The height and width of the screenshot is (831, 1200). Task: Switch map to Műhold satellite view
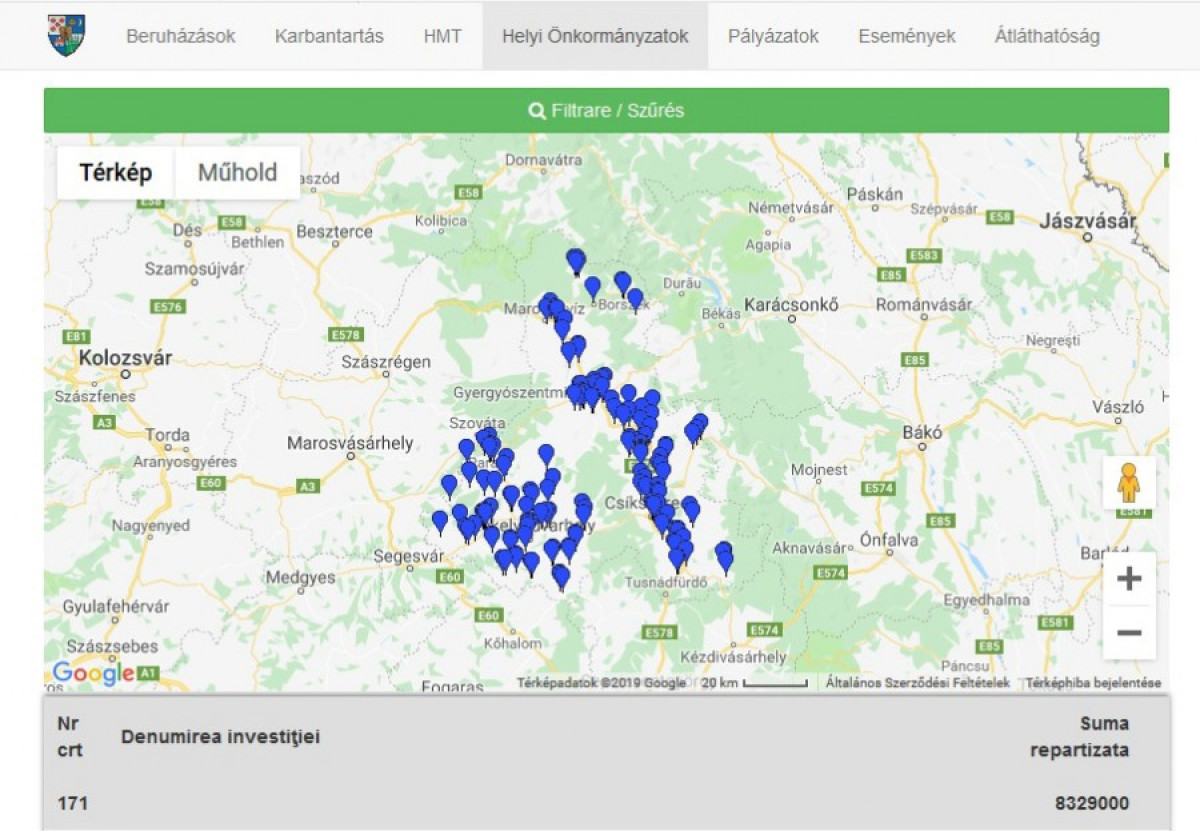pos(237,172)
